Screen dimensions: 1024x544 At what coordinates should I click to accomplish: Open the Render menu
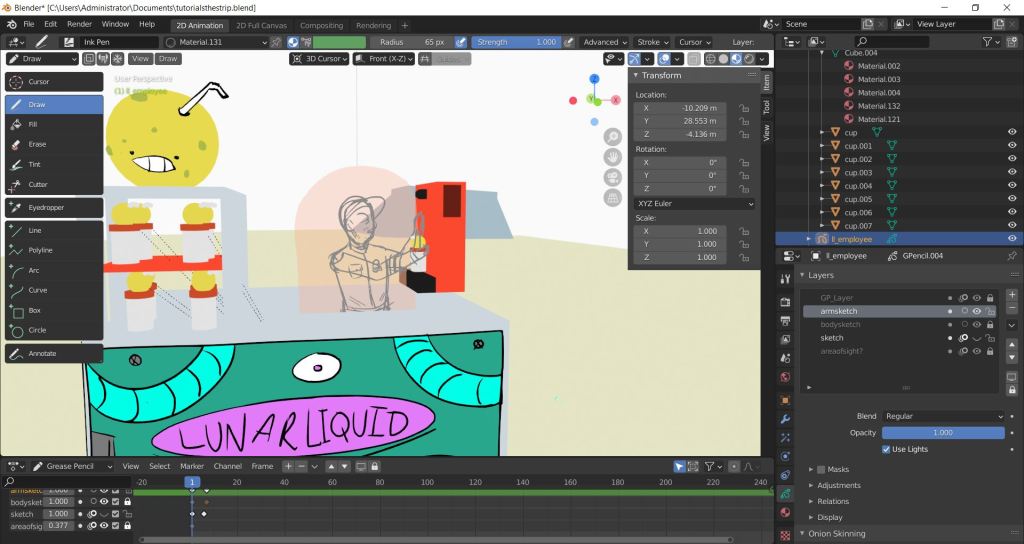coord(79,23)
